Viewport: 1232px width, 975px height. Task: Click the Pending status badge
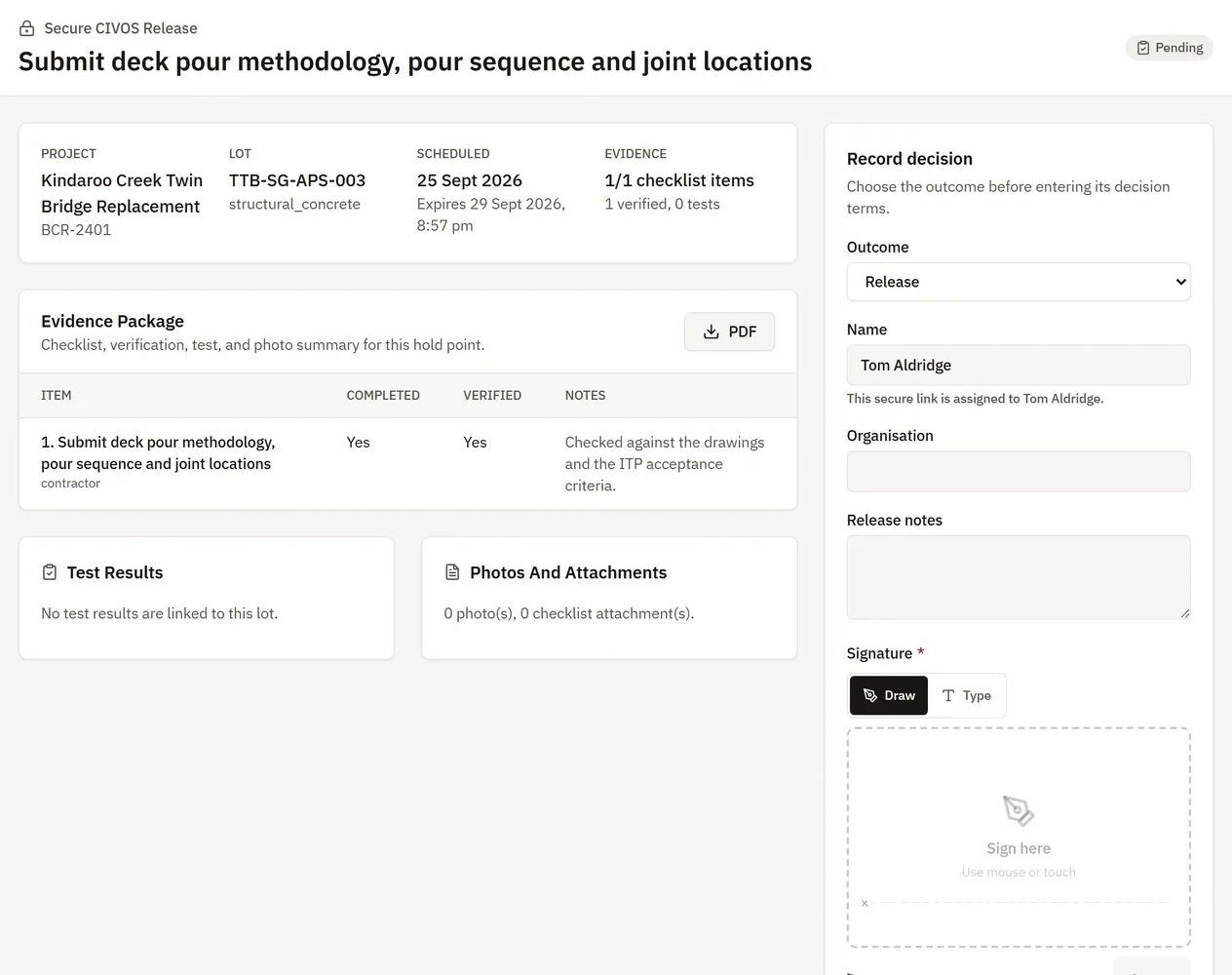coord(1170,48)
